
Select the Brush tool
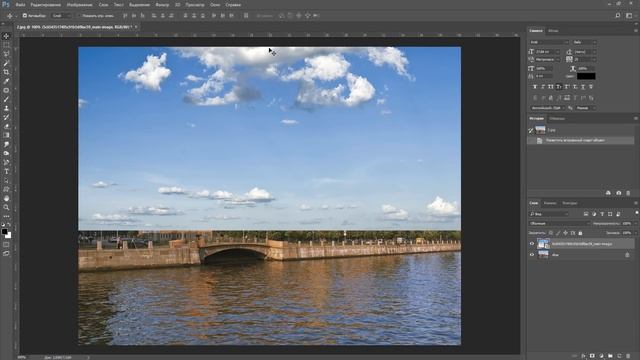tap(6, 99)
